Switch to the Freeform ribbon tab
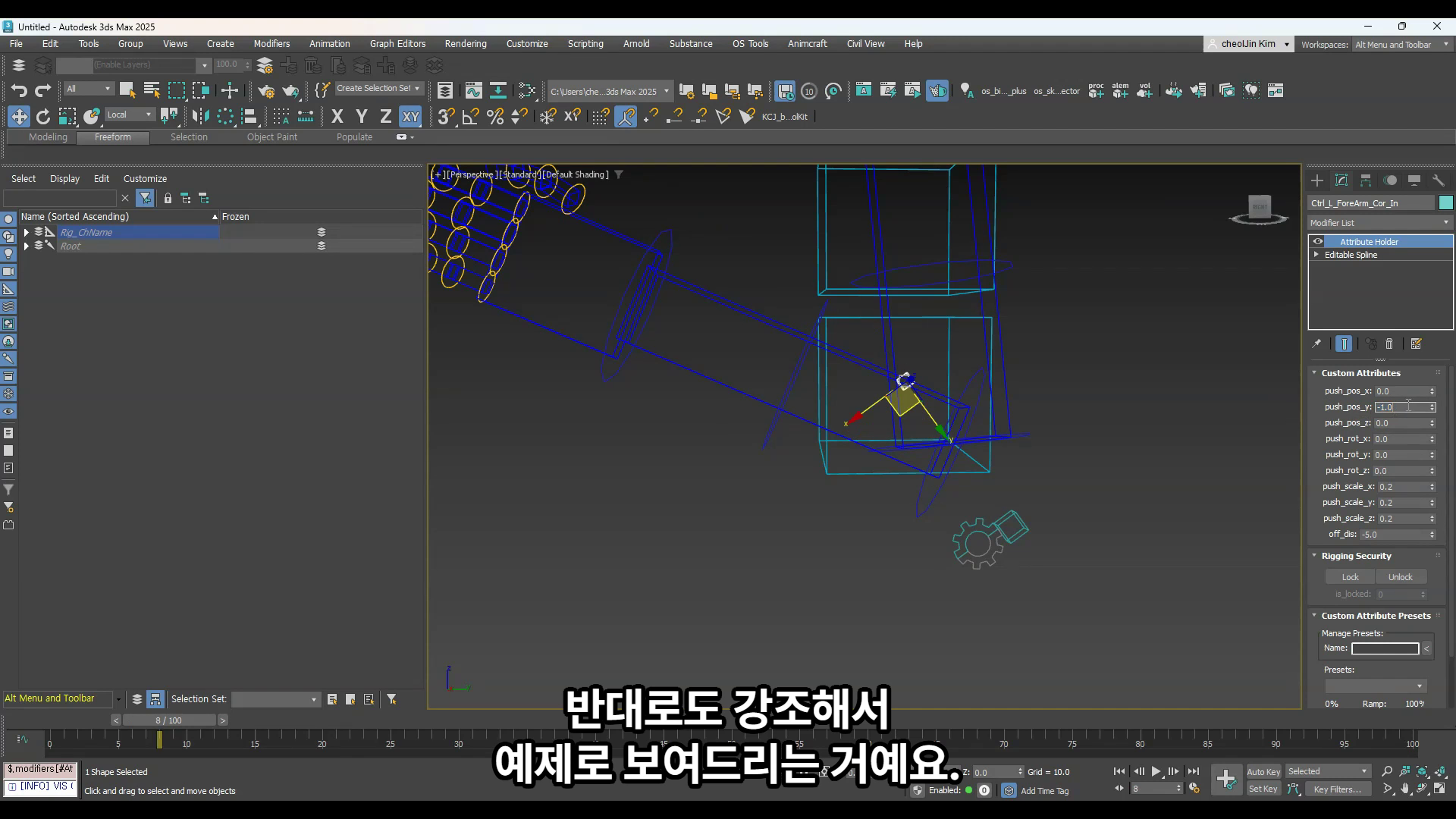This screenshot has height=819, width=1456. pos(113,137)
